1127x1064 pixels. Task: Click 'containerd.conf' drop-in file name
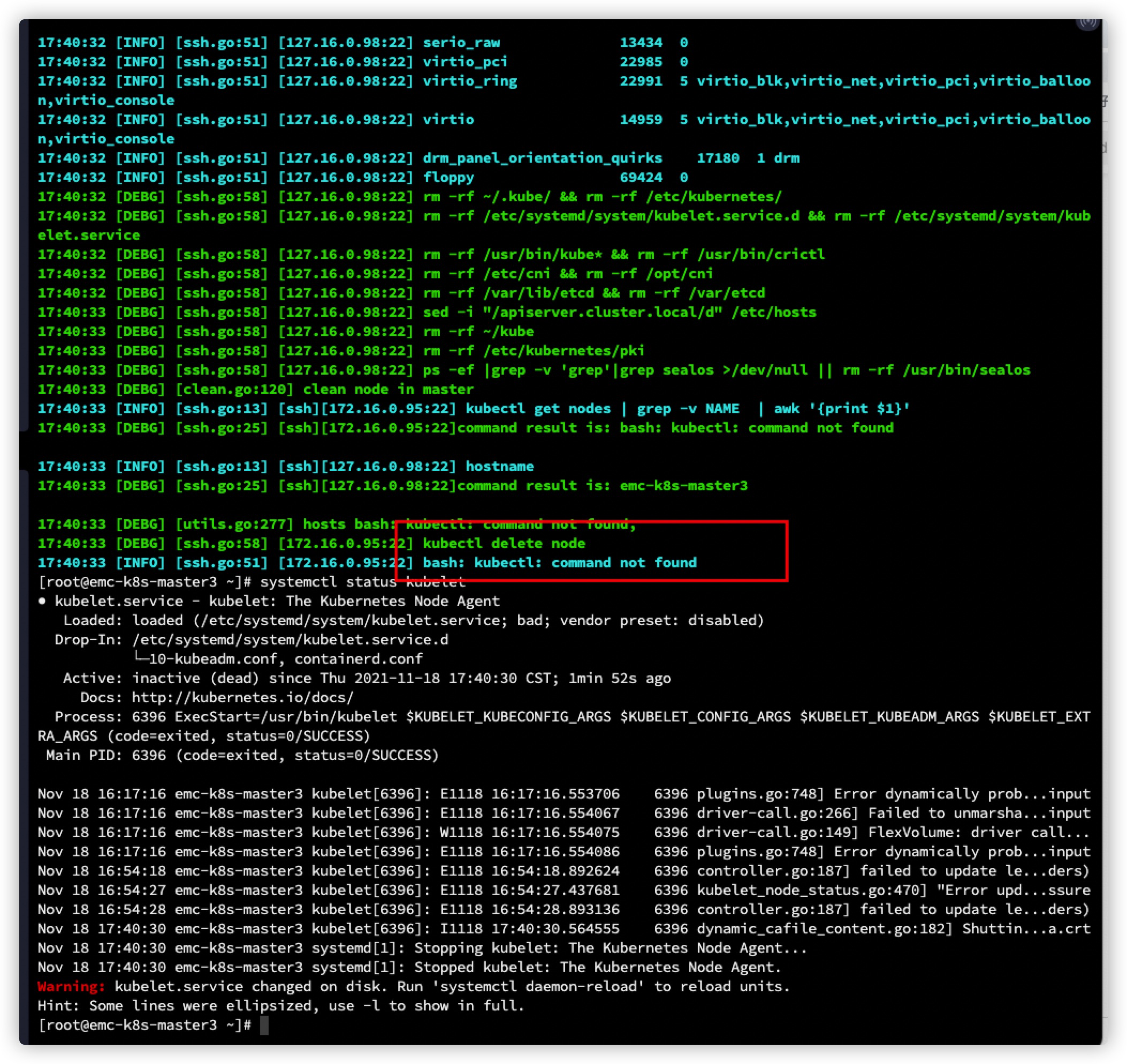pyautogui.click(x=358, y=659)
